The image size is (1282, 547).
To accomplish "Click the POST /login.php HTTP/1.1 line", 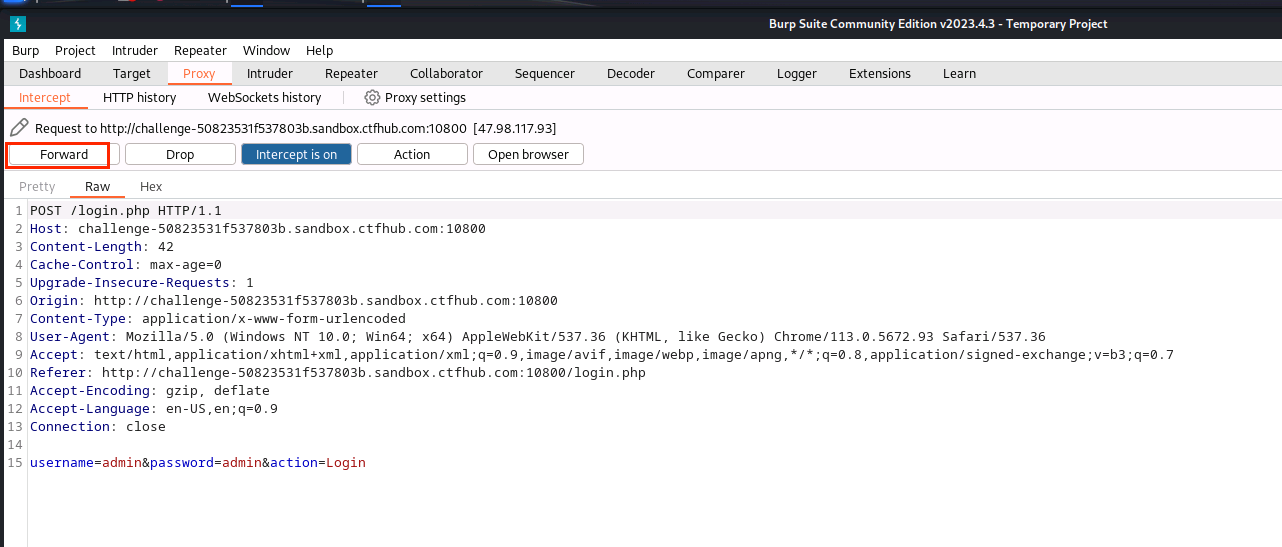I will pos(126,210).
